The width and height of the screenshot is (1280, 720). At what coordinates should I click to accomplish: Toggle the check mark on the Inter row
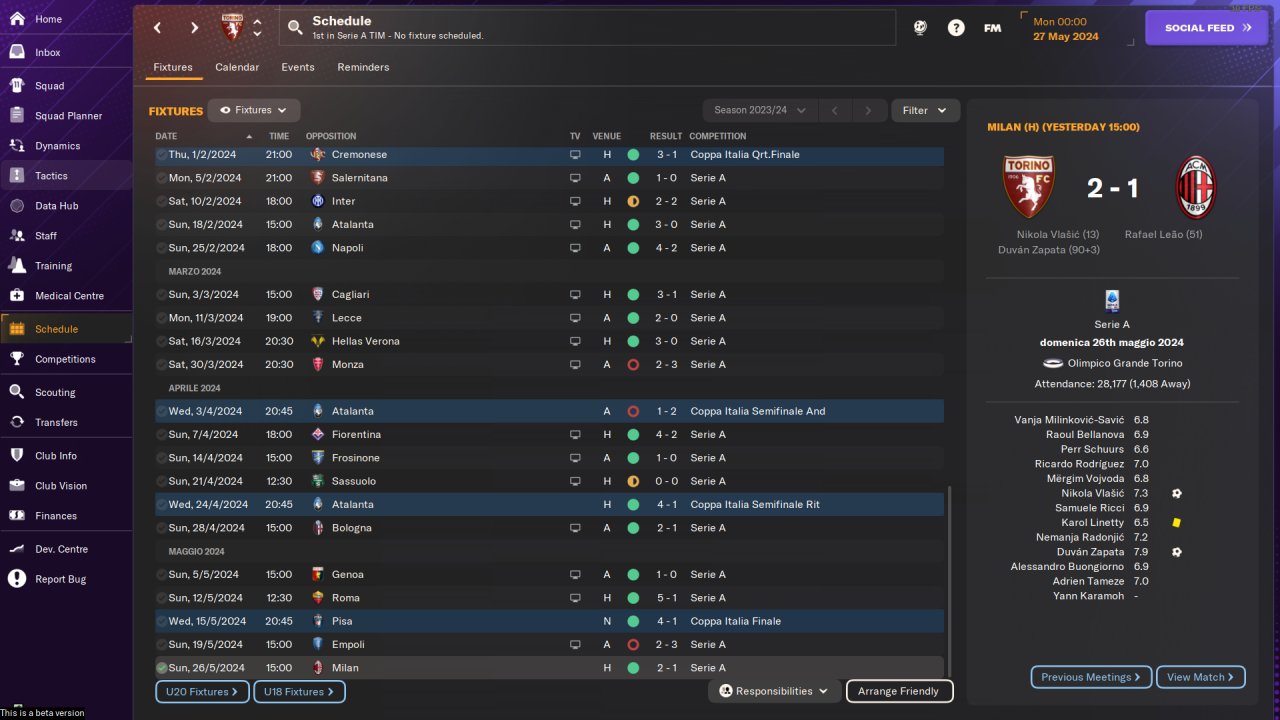161,201
